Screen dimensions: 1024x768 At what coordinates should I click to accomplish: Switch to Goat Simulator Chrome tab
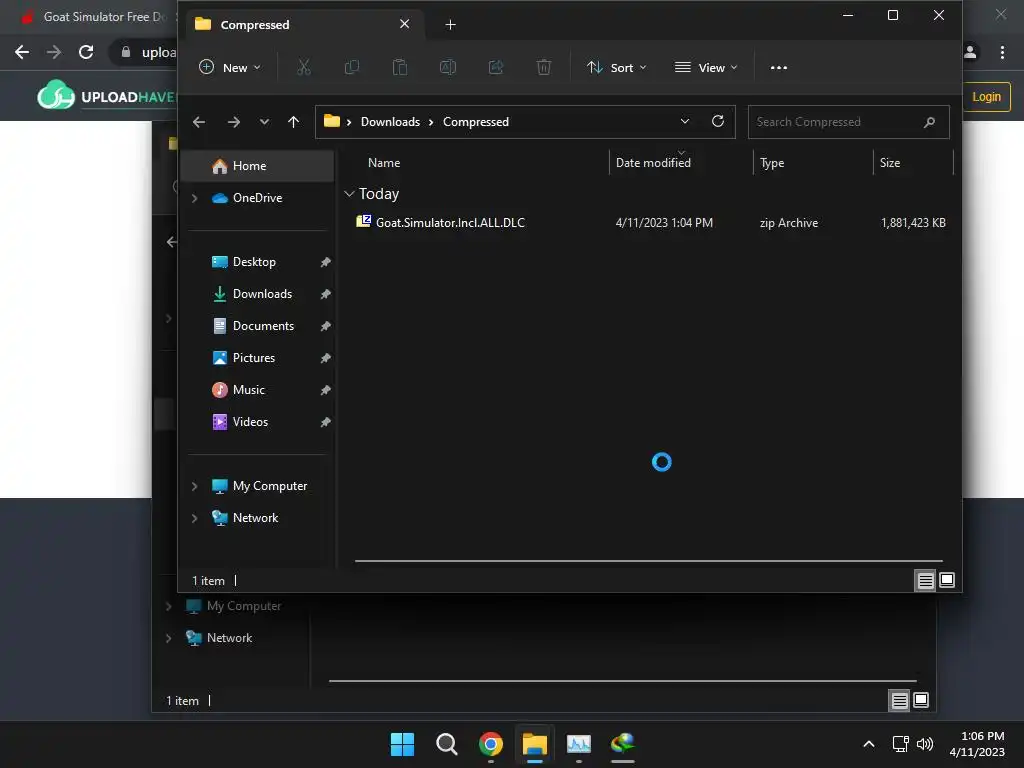pyautogui.click(x=95, y=17)
